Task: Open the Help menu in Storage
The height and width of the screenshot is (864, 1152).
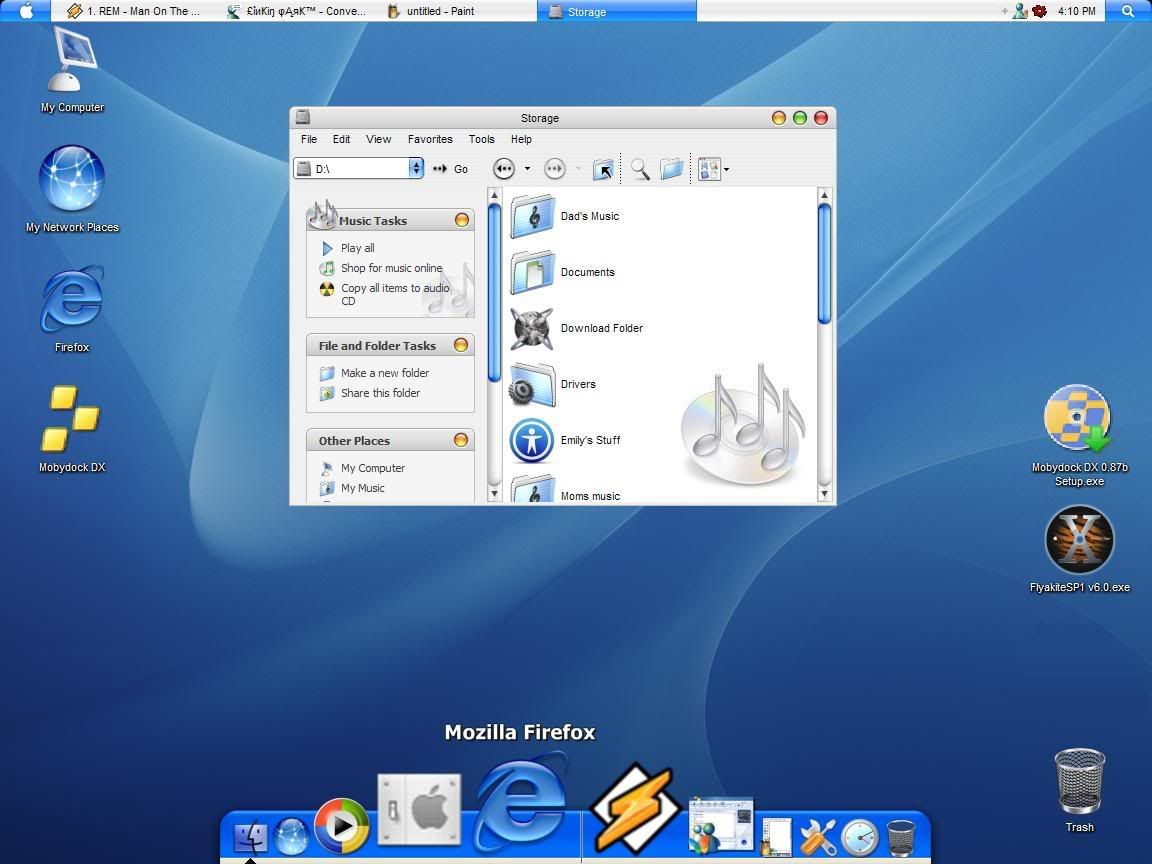Action: point(522,139)
